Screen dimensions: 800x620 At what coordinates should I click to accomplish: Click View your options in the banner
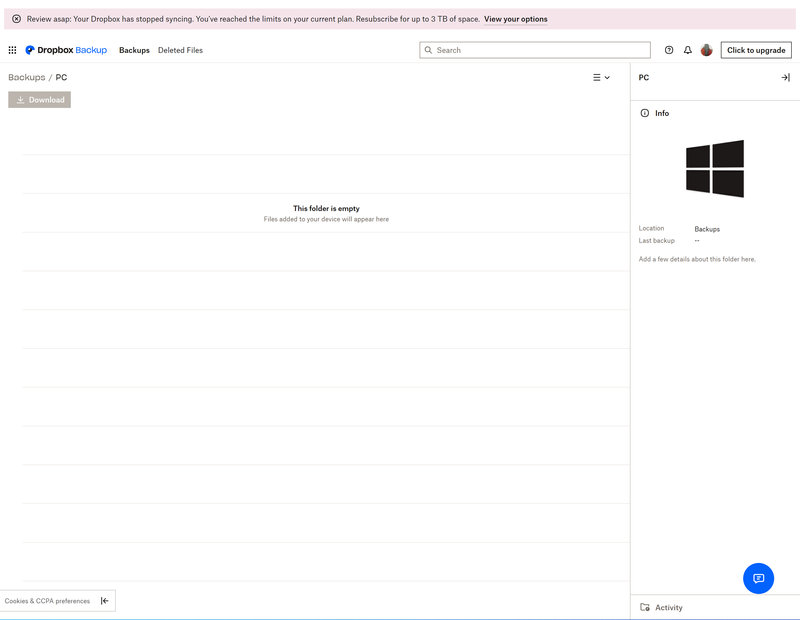click(516, 18)
